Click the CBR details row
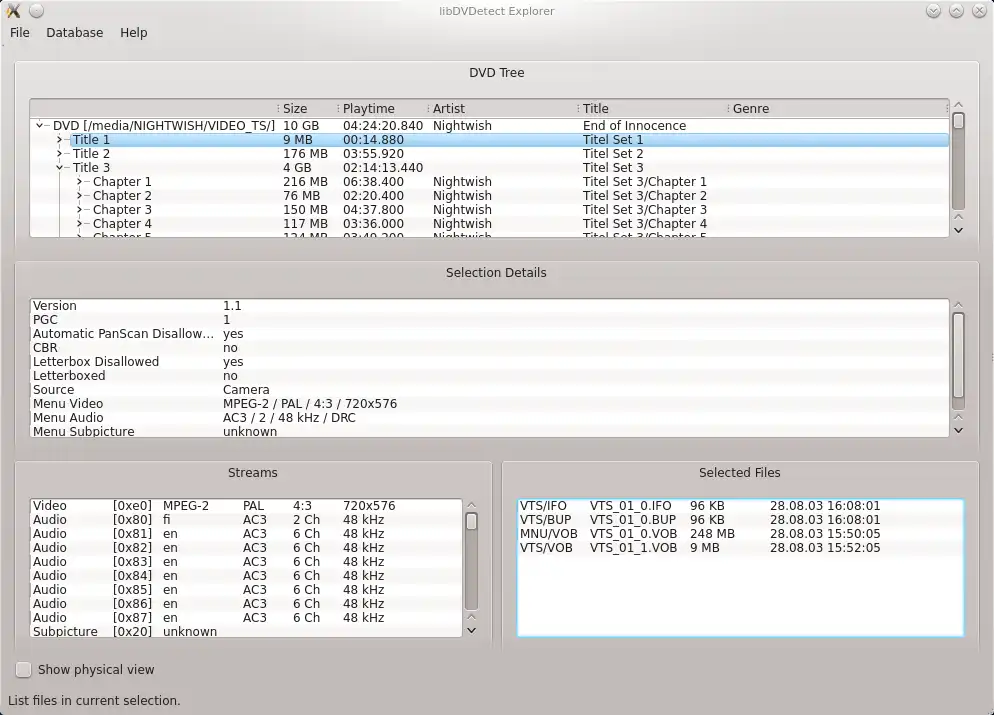This screenshot has height=715, width=994. point(489,347)
